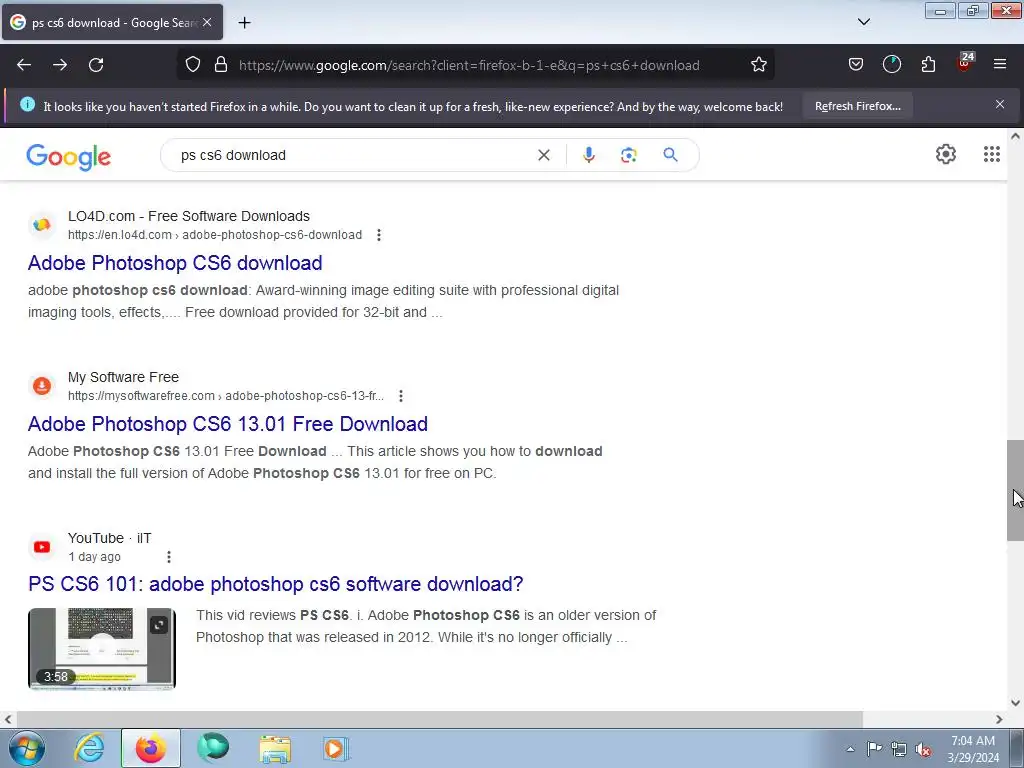Launch Internet Explorer from taskbar
Viewport: 1024px width, 768px height.
(89, 748)
